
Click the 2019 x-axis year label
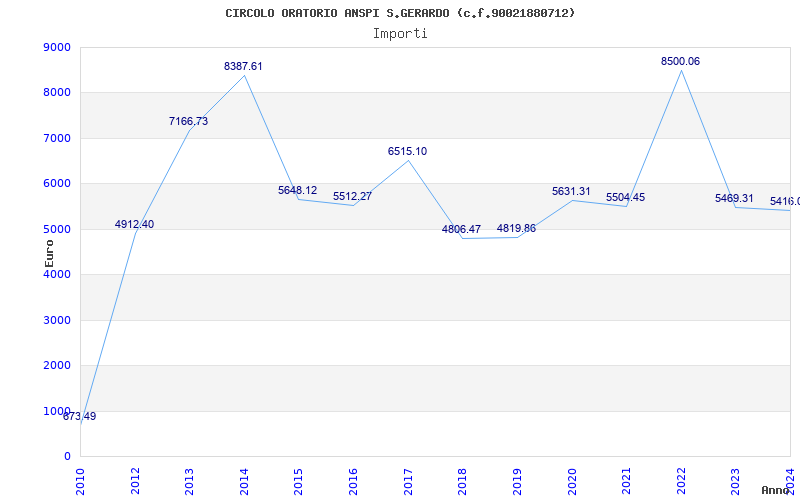pos(517,482)
